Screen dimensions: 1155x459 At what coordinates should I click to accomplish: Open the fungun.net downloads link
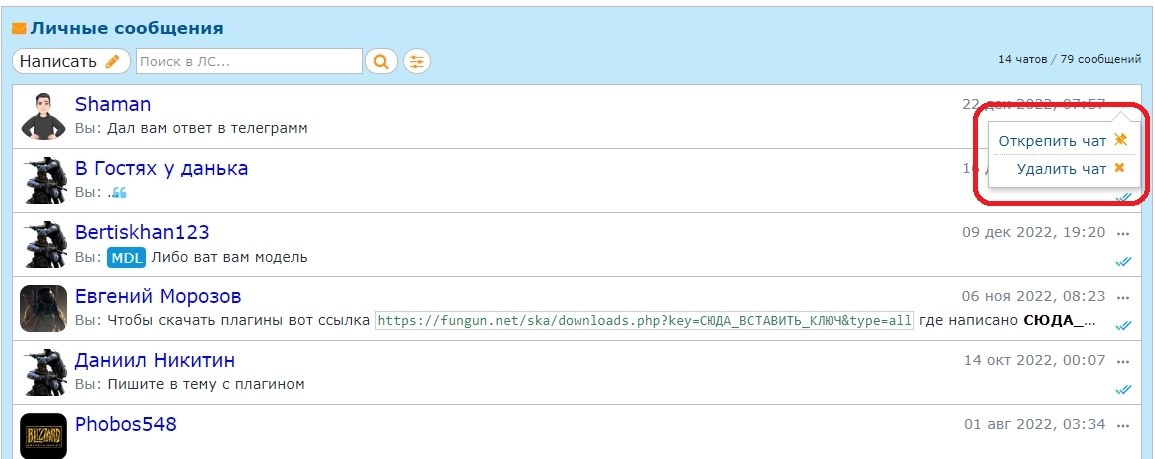[644, 321]
